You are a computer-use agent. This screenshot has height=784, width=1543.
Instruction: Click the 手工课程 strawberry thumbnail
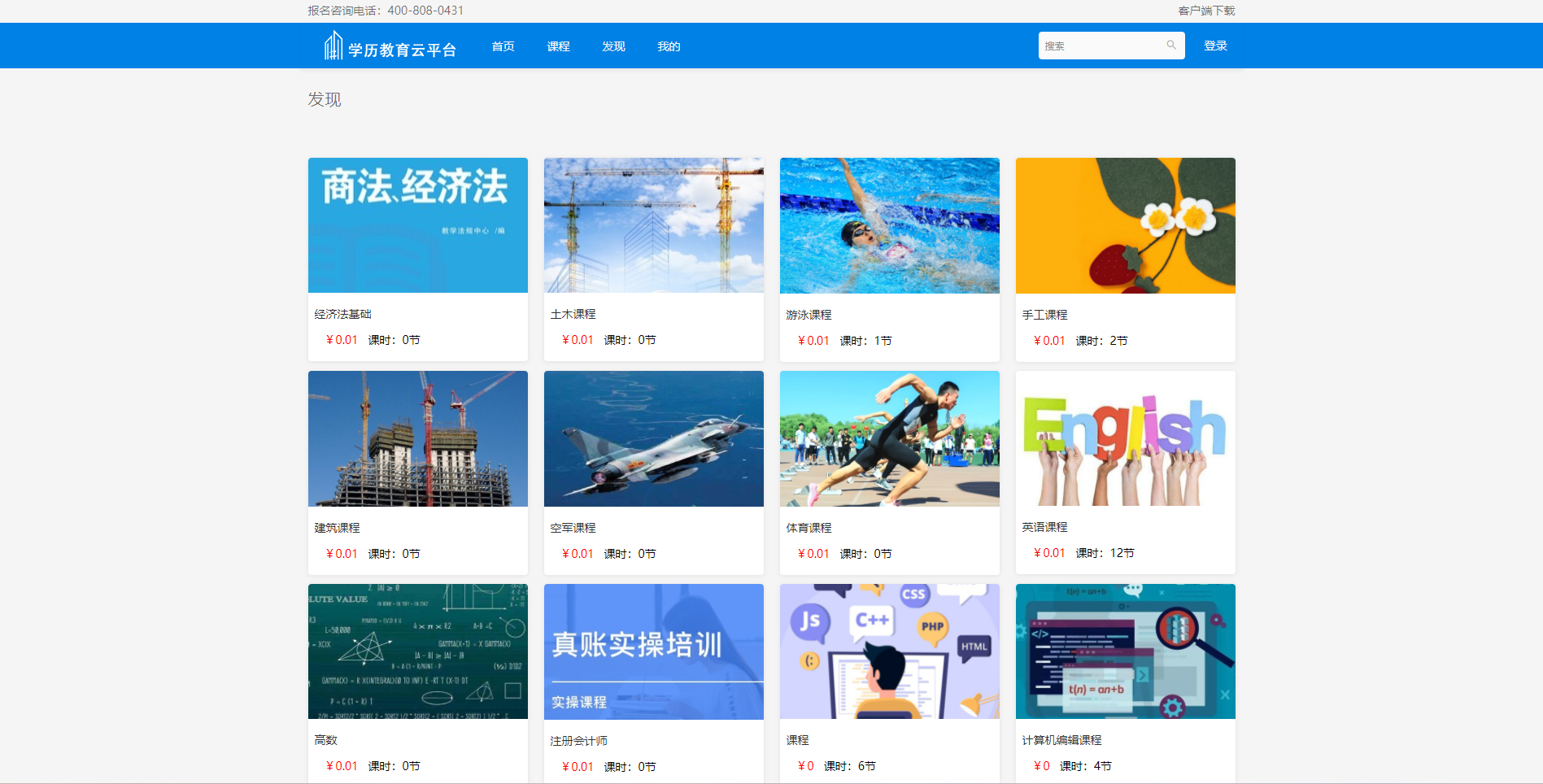[1125, 225]
